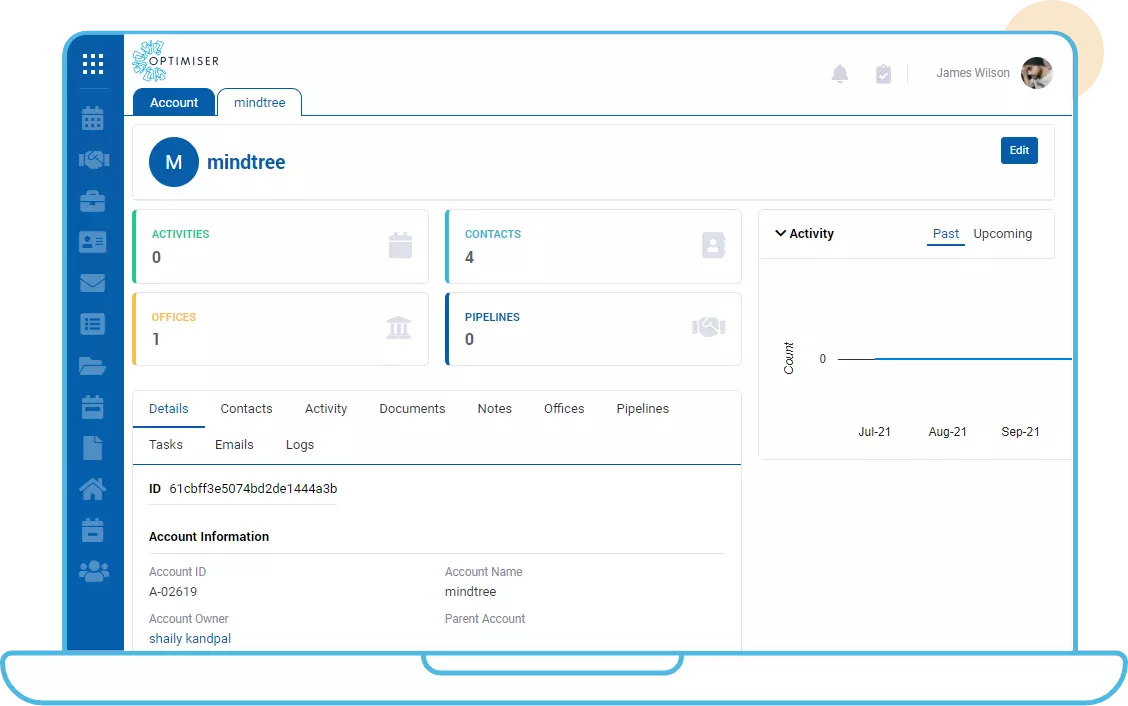Click the mindtree account title heading

(246, 162)
